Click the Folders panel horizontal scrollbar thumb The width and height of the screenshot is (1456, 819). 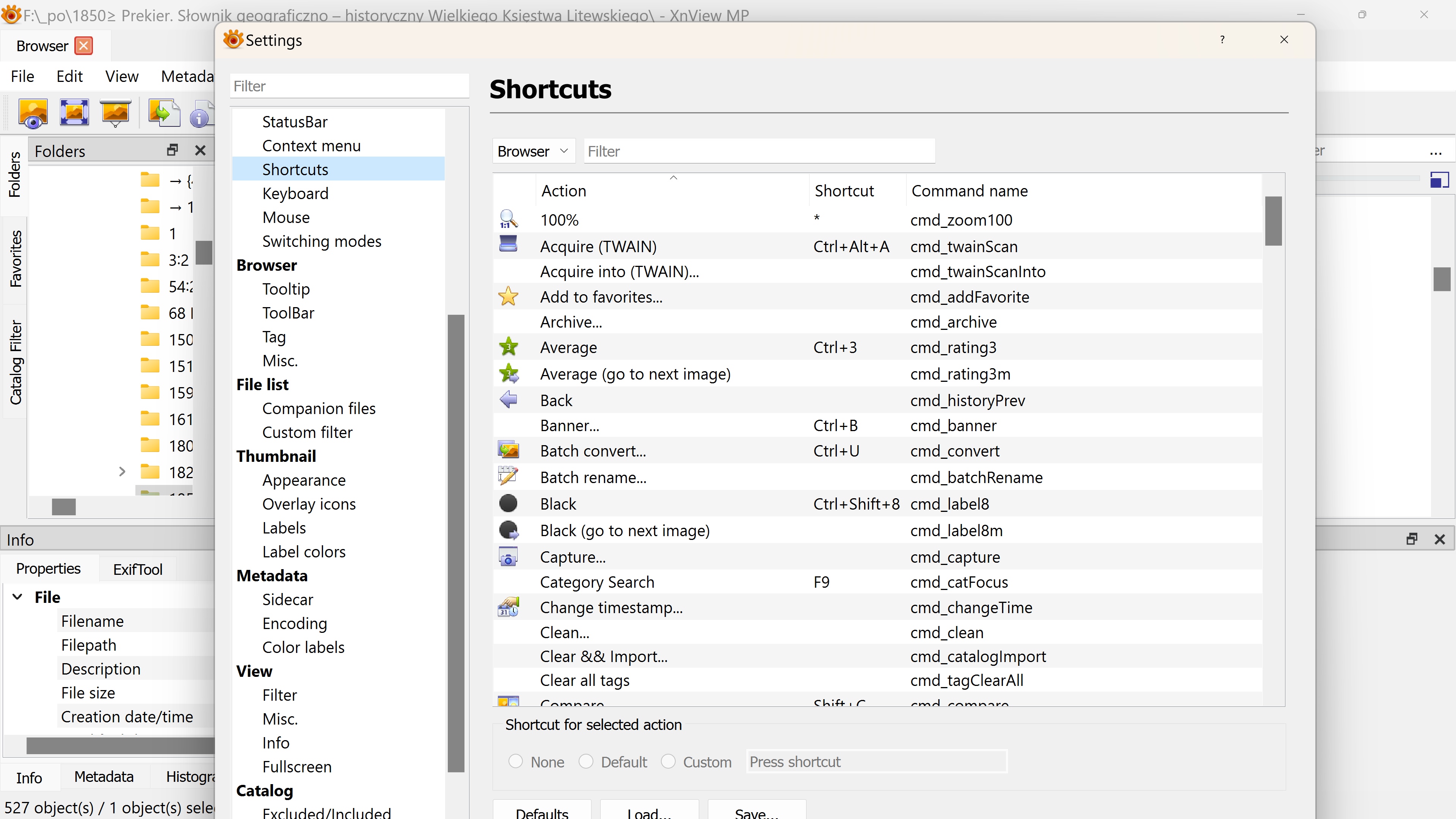tap(64, 507)
